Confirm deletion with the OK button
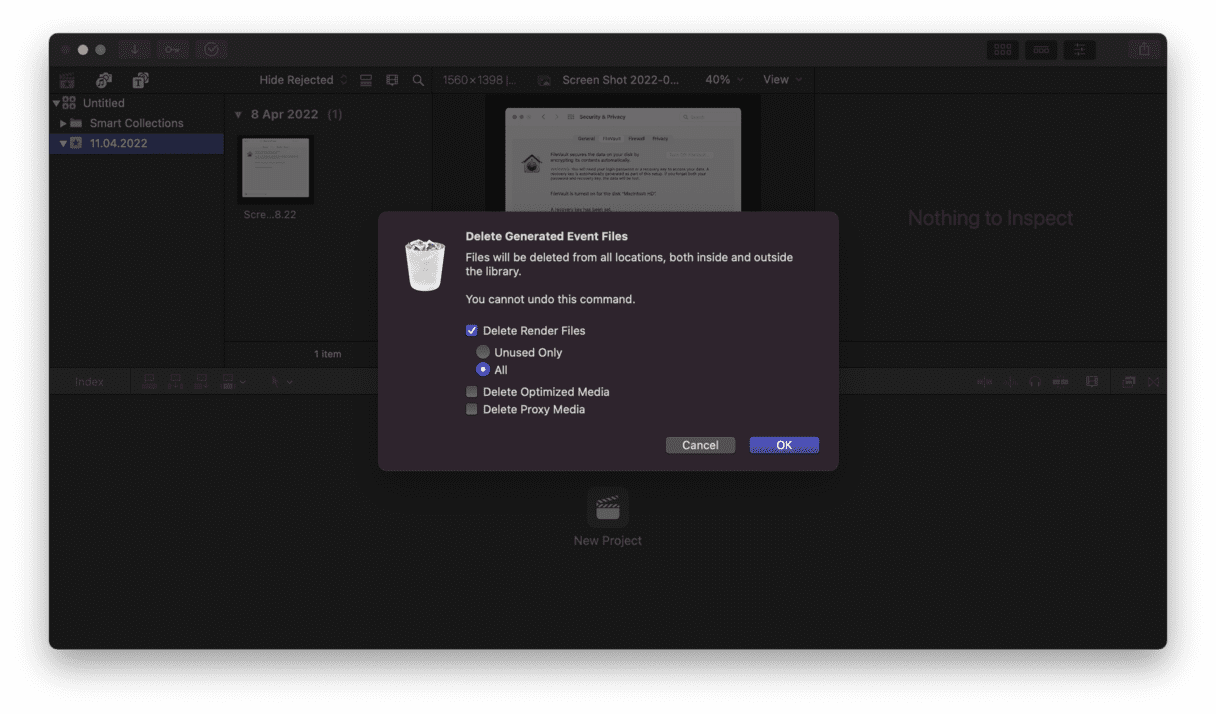Viewport: 1216px width, 714px height. click(x=784, y=445)
